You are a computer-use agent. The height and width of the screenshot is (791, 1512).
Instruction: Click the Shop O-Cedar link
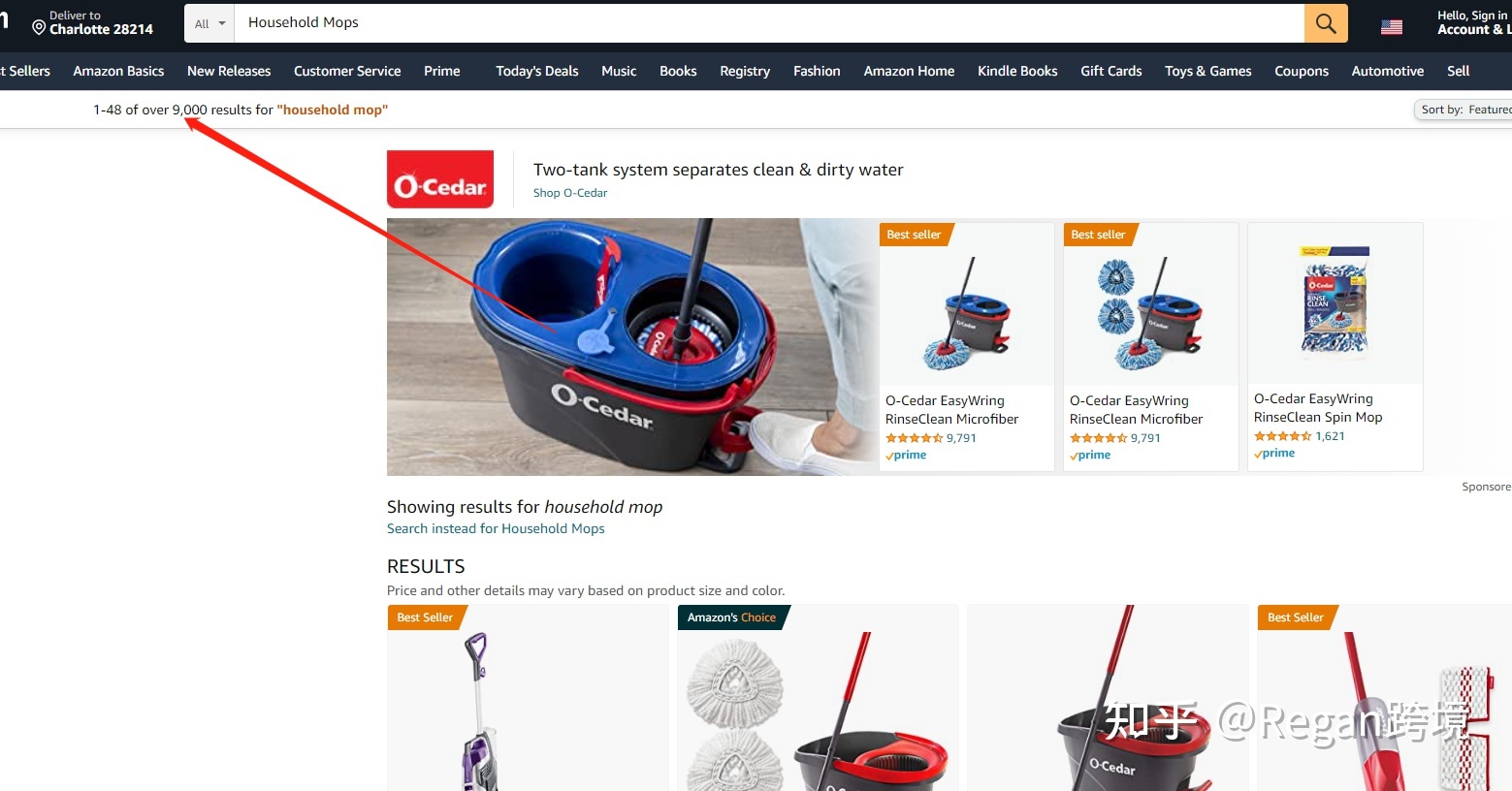pyautogui.click(x=570, y=193)
